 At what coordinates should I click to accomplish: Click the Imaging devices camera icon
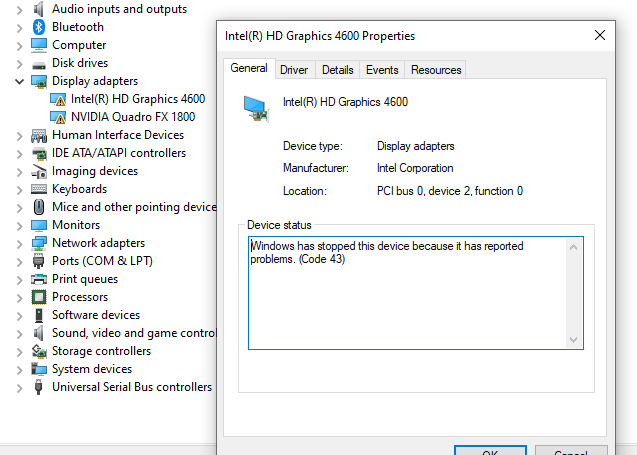click(x=39, y=171)
